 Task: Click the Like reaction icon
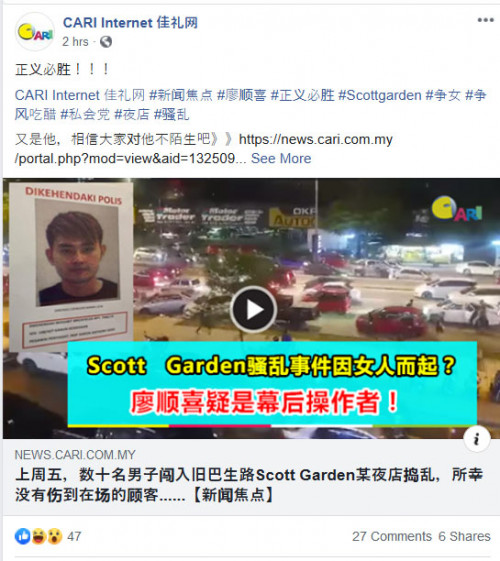[x=23, y=536]
